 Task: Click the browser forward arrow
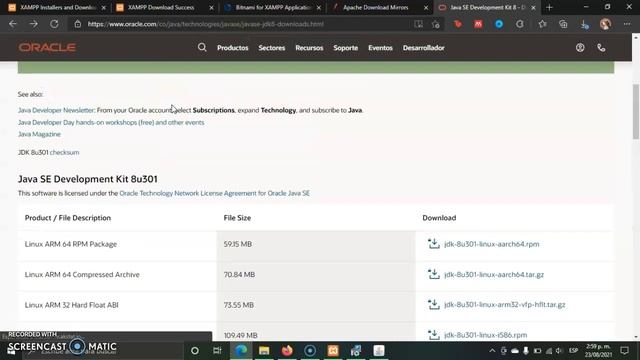coord(33,24)
